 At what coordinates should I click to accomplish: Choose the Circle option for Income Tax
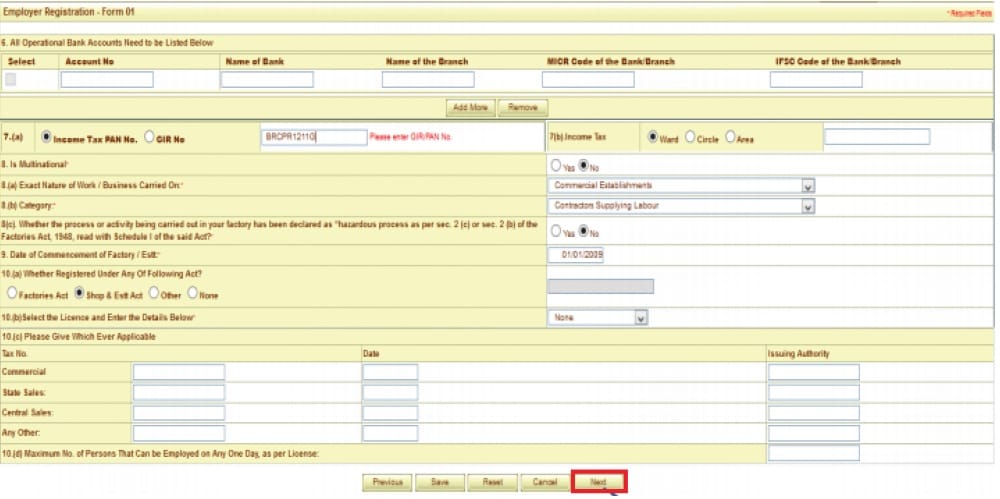(689, 138)
